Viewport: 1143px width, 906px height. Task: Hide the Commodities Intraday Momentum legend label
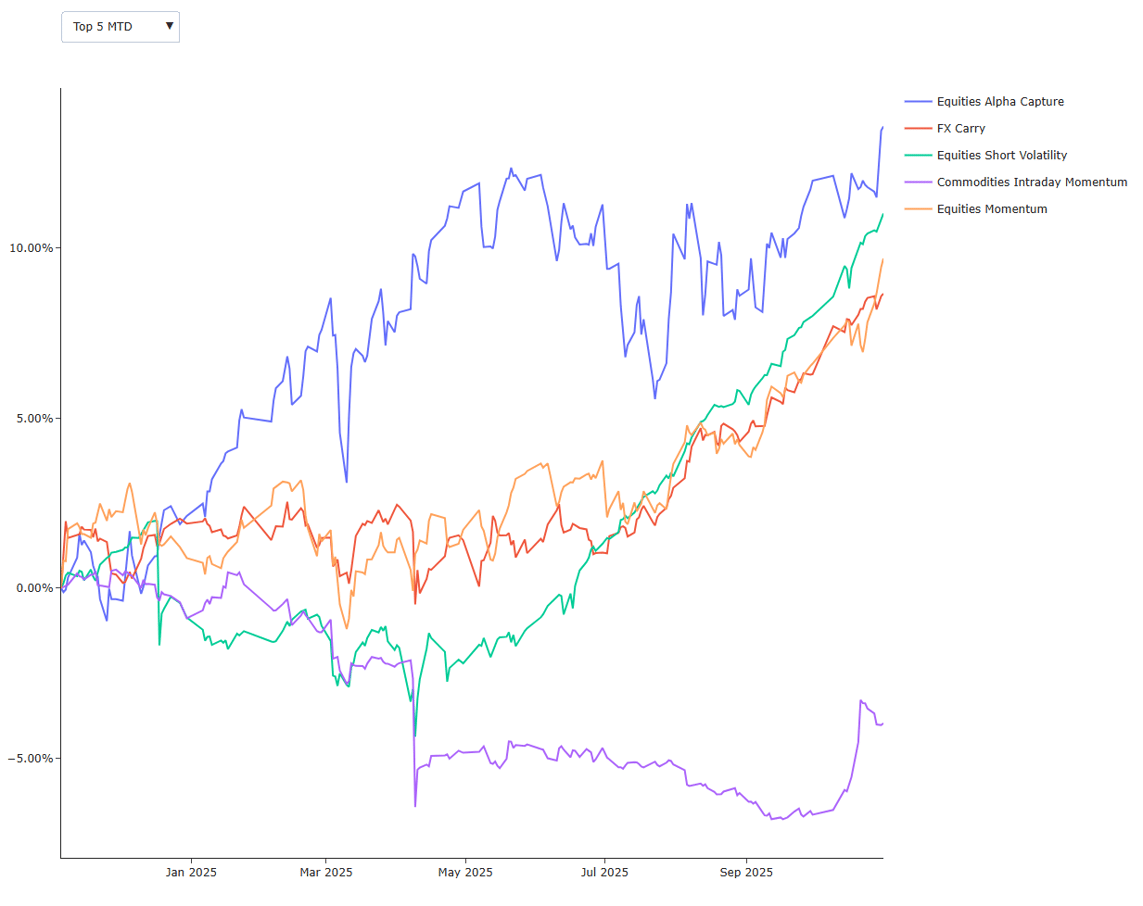coord(1031,182)
